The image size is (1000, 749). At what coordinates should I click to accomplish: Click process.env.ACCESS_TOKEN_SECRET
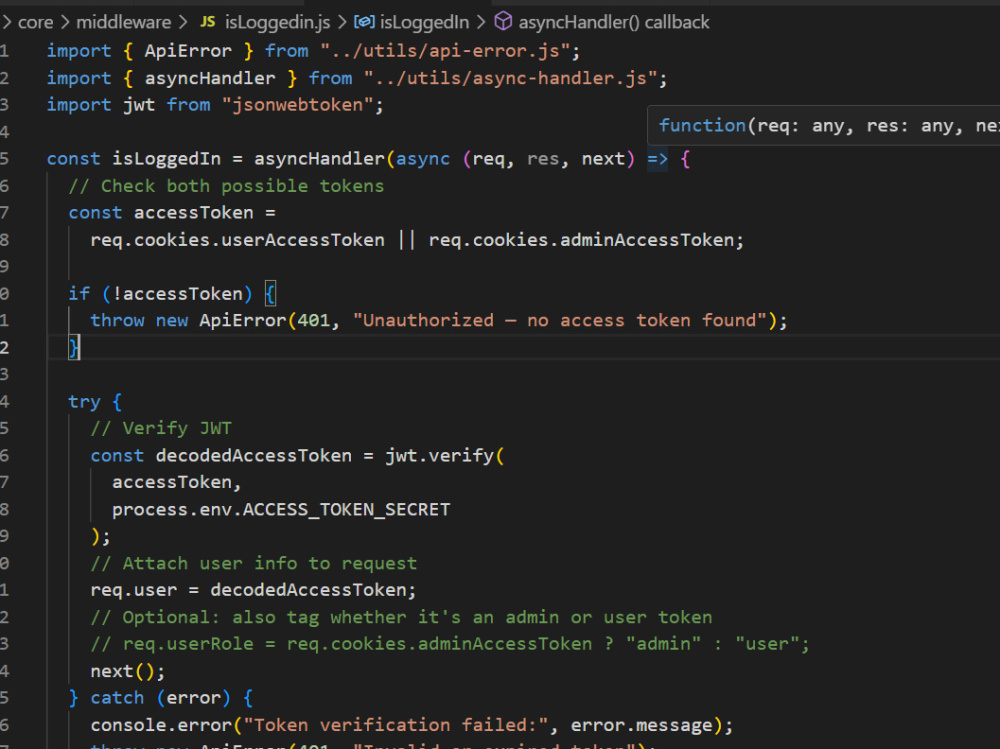pyautogui.click(x=281, y=509)
